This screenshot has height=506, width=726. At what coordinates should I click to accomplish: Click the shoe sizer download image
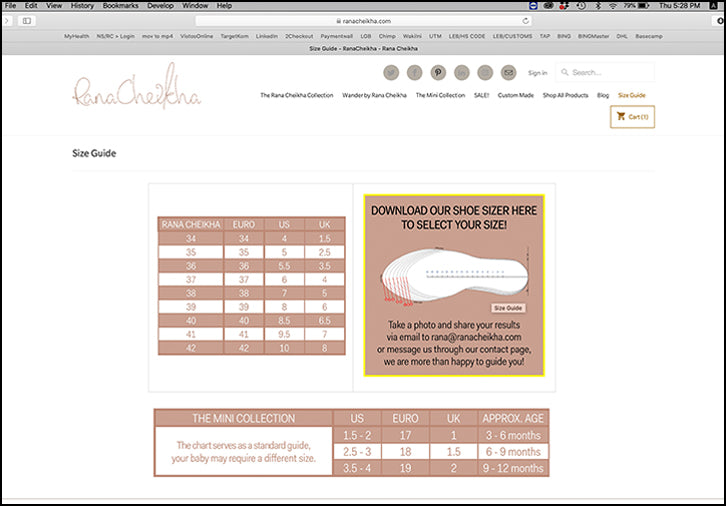click(x=453, y=285)
